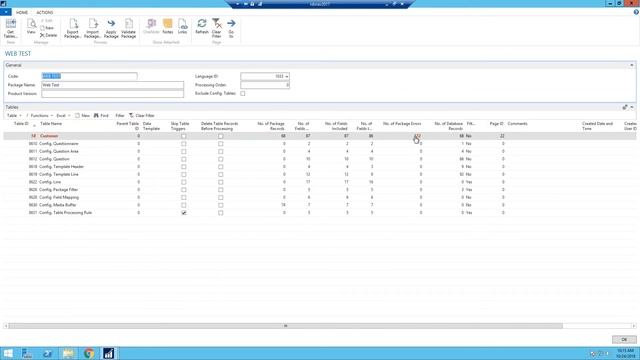The image size is (640, 360).
Task: Uncheck Skip Table Triggers for Config. Table Processing Rule
Action: click(184, 213)
